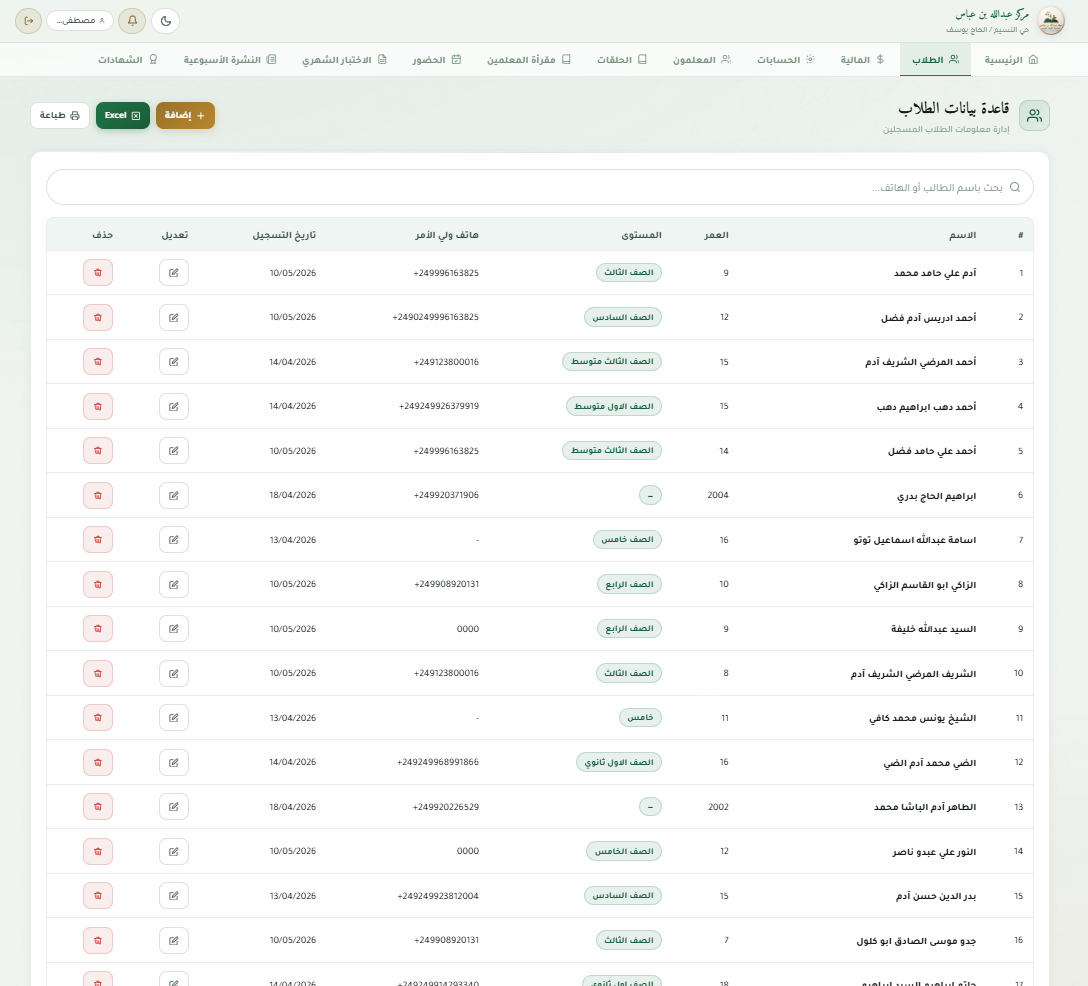The image size is (1088, 986).
Task: Delete row الطاهر آدم الباشا محمد
Action: [x=98, y=807]
